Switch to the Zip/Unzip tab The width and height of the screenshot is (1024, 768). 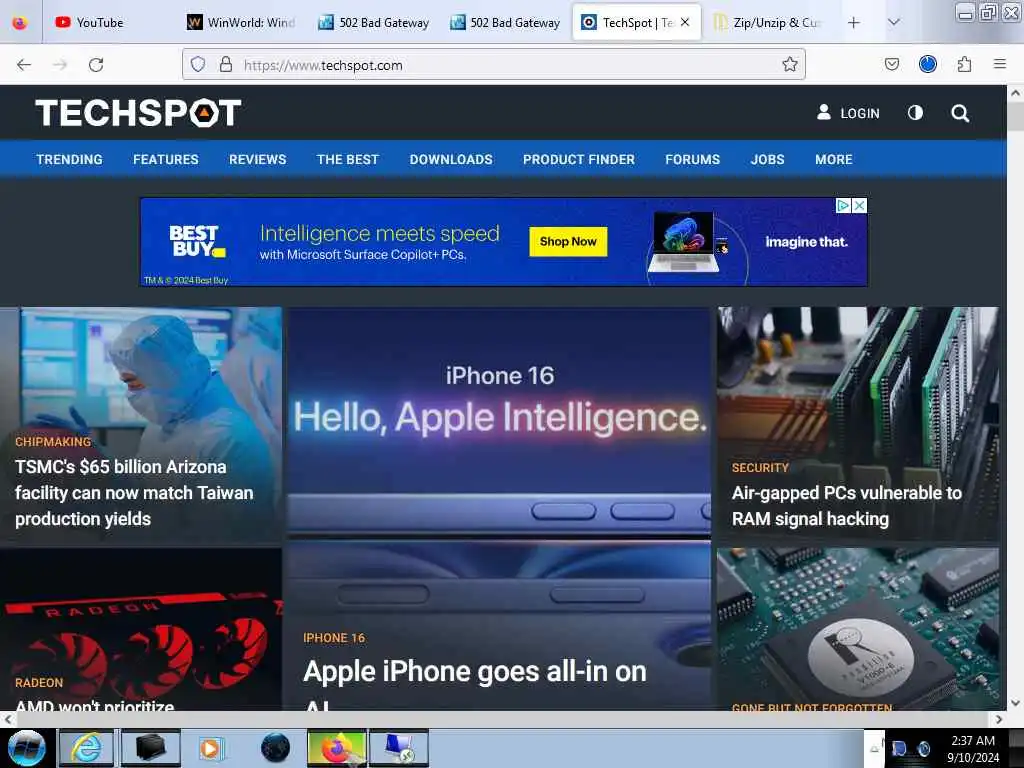click(x=767, y=23)
